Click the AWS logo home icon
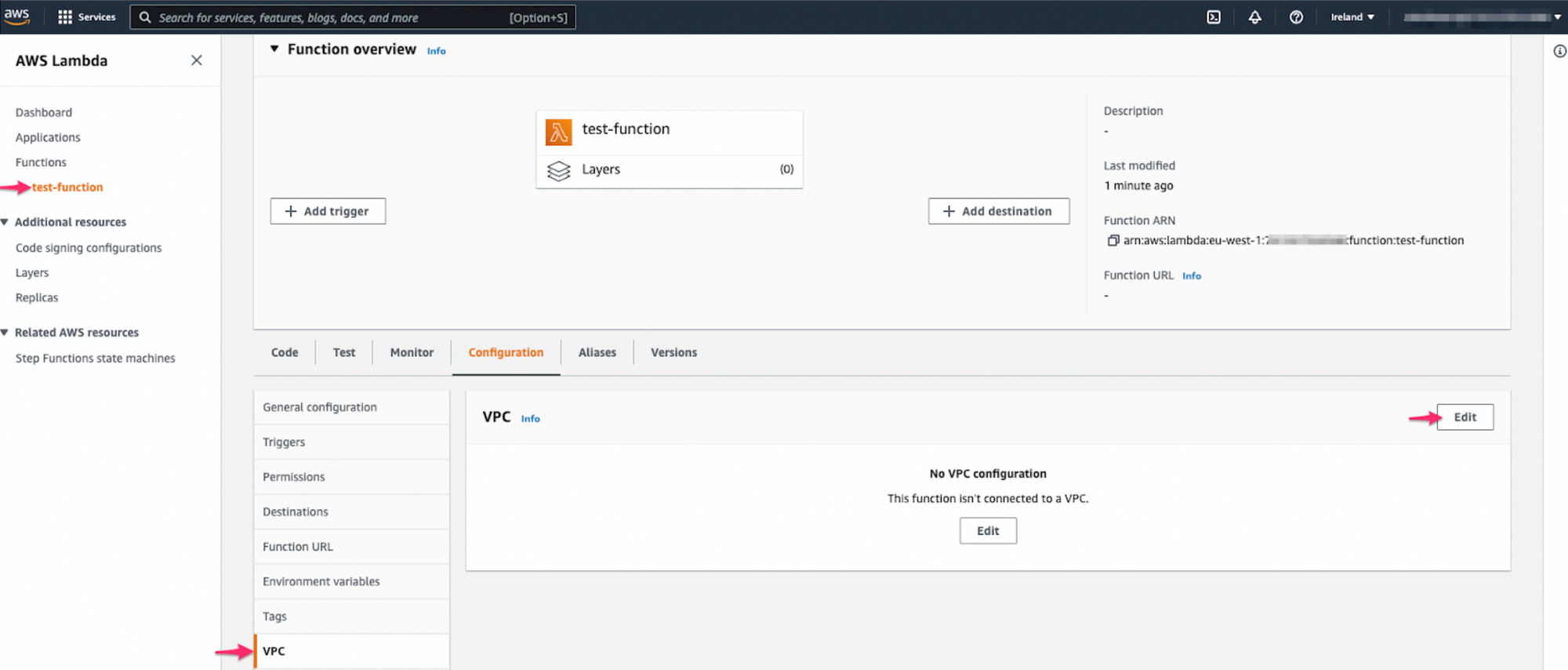Viewport: 1568px width, 670px height. [16, 16]
